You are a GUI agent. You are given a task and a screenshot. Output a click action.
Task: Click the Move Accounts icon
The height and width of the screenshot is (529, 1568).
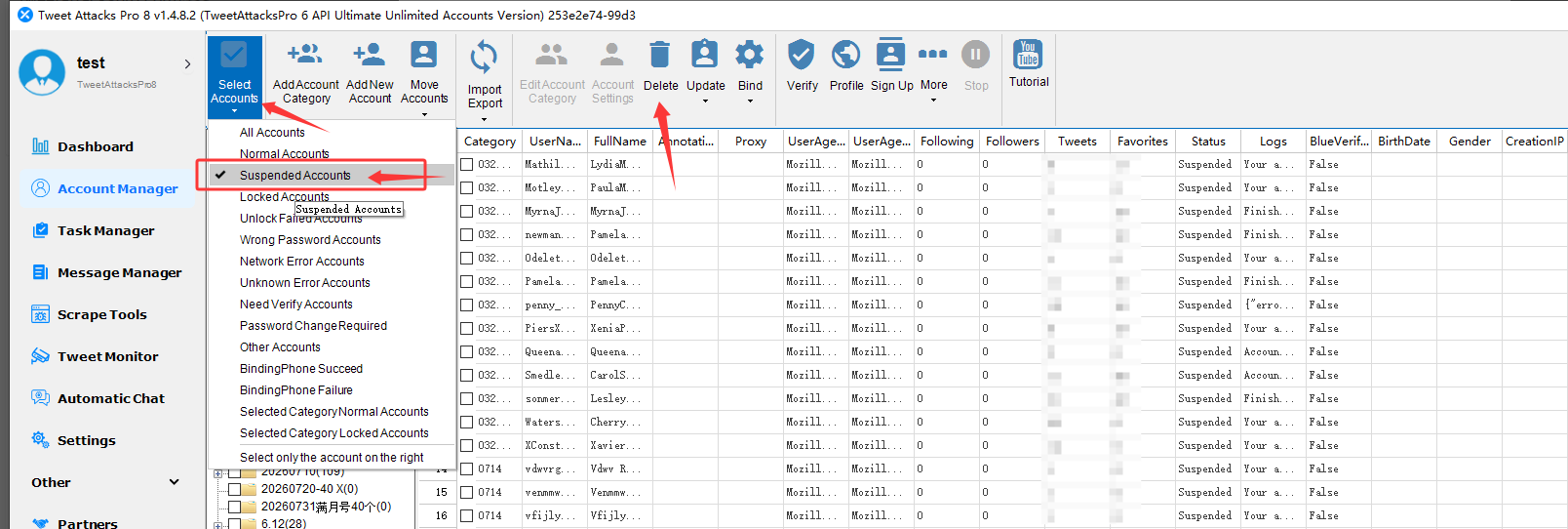tap(424, 54)
